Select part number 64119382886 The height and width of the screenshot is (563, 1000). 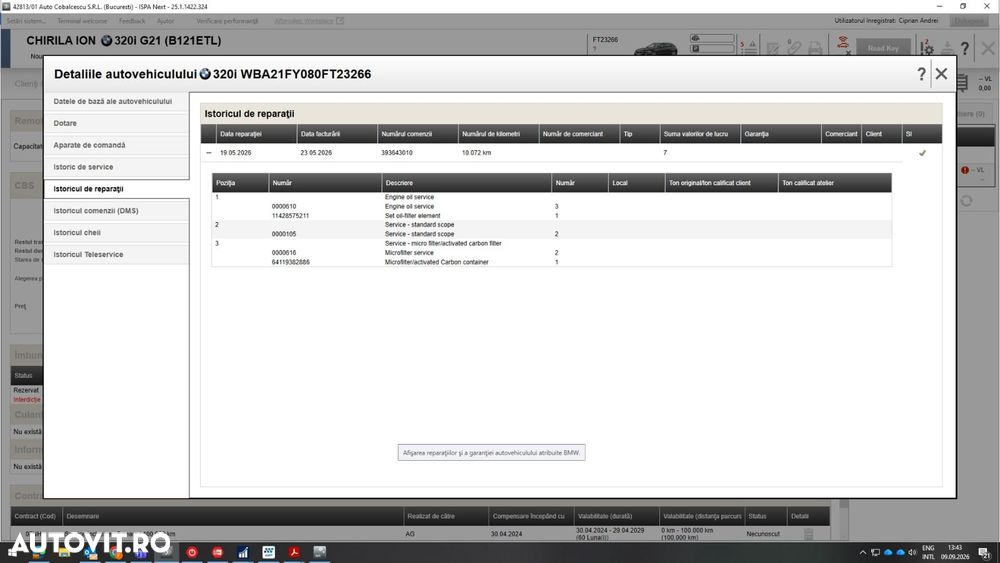pyautogui.click(x=291, y=262)
